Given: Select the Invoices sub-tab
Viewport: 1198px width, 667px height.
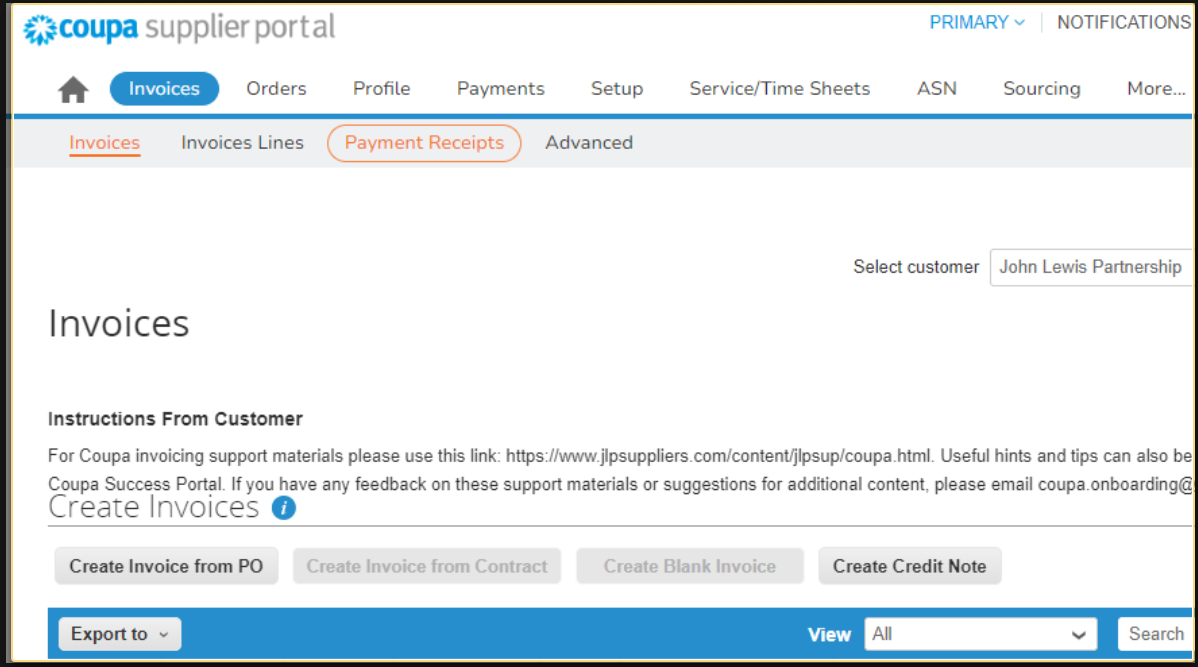Looking at the screenshot, I should point(105,143).
